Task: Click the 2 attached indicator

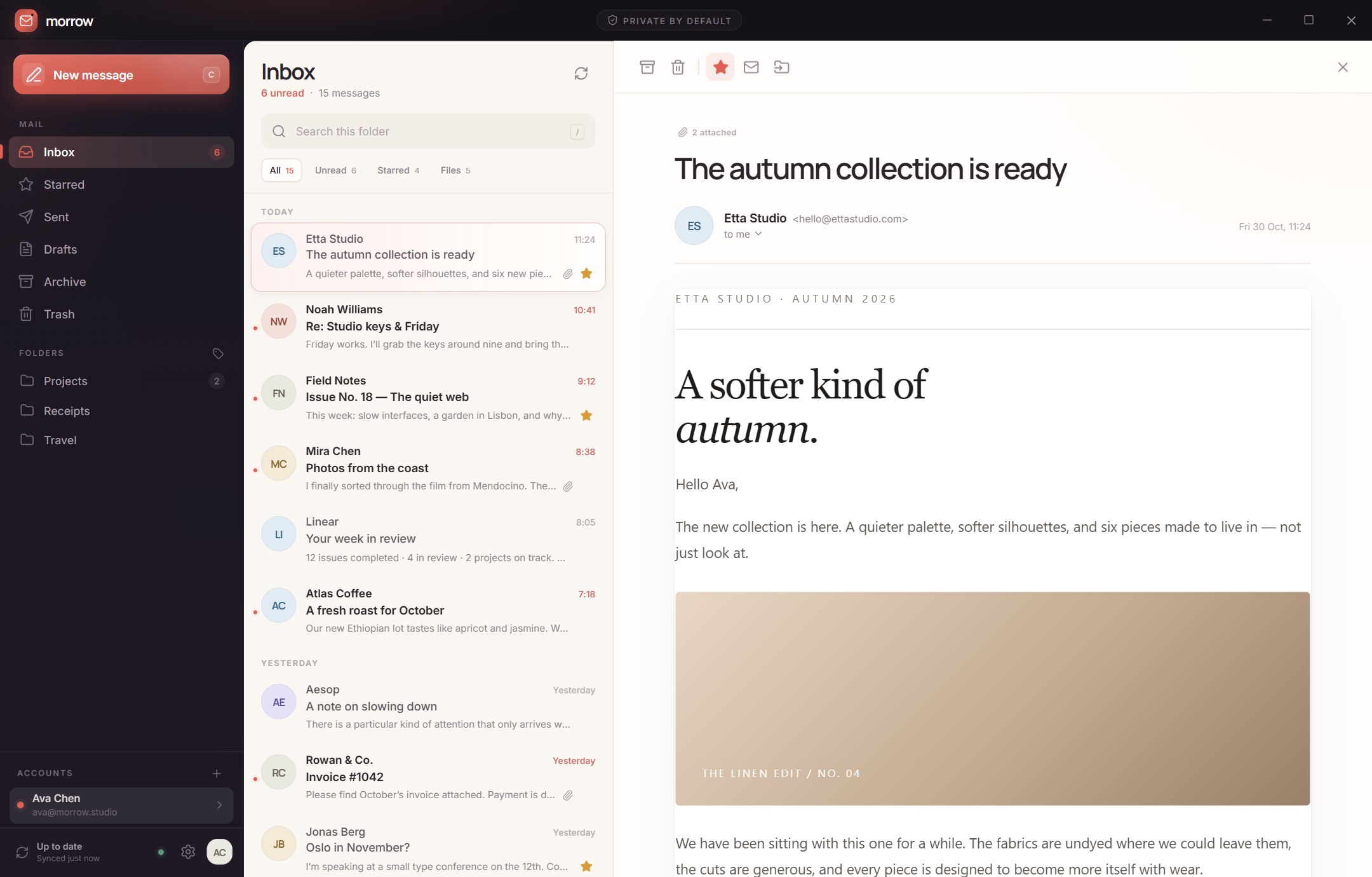Action: [x=707, y=132]
